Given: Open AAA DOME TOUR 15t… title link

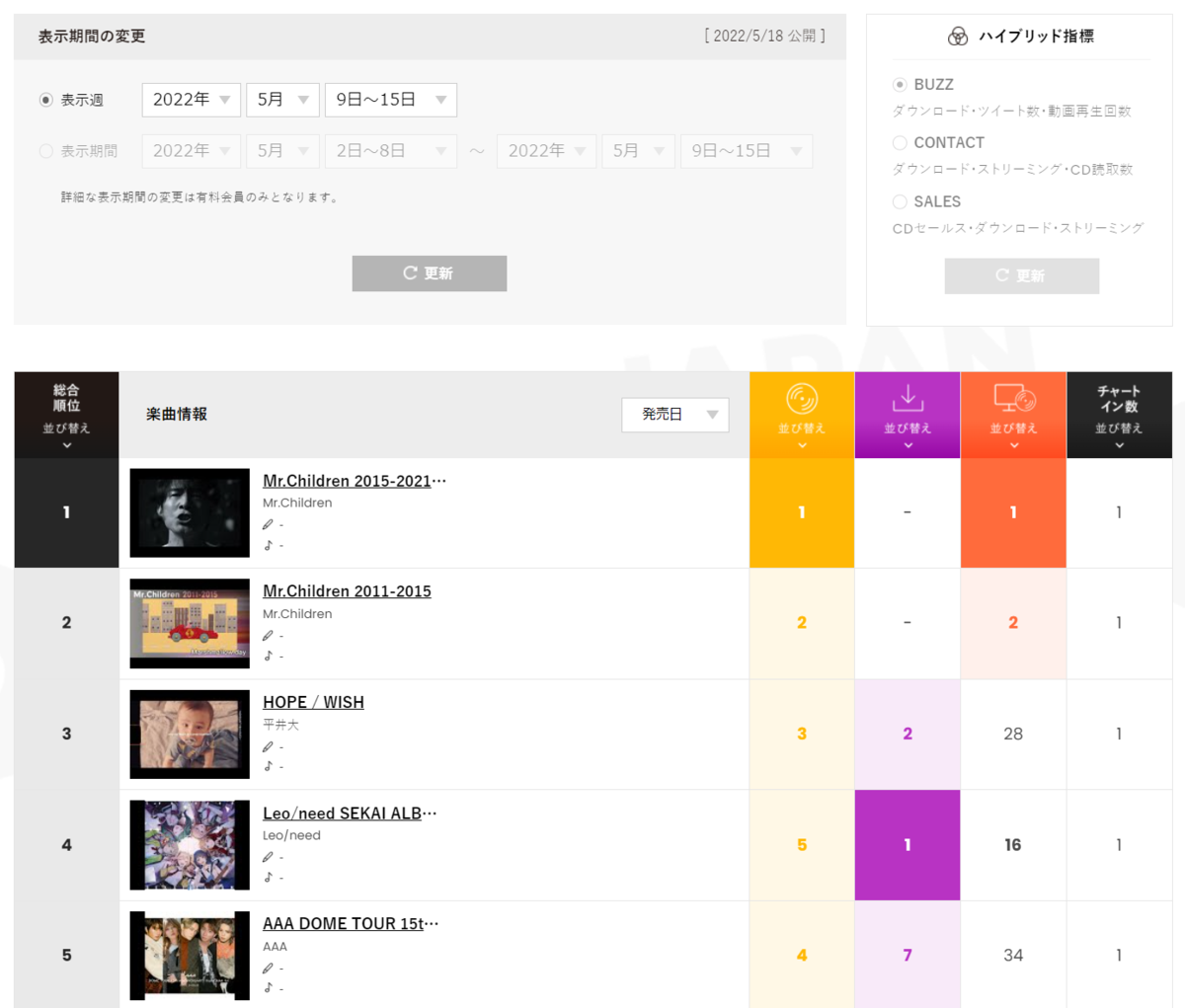Looking at the screenshot, I should [351, 924].
